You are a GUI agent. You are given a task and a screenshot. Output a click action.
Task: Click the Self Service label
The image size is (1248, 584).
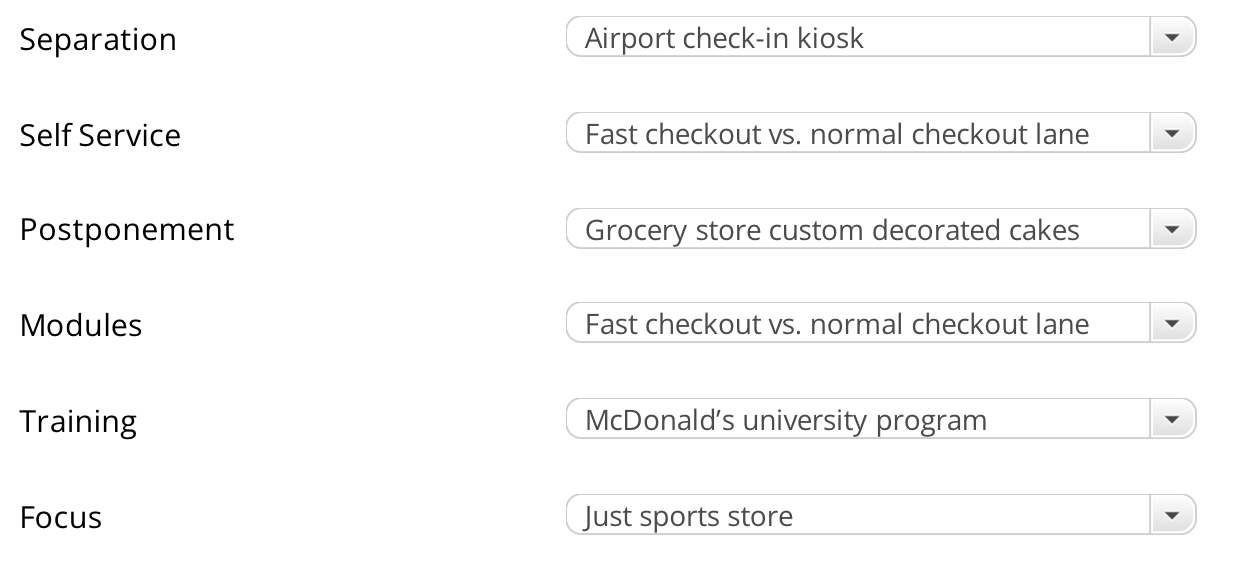(99, 135)
